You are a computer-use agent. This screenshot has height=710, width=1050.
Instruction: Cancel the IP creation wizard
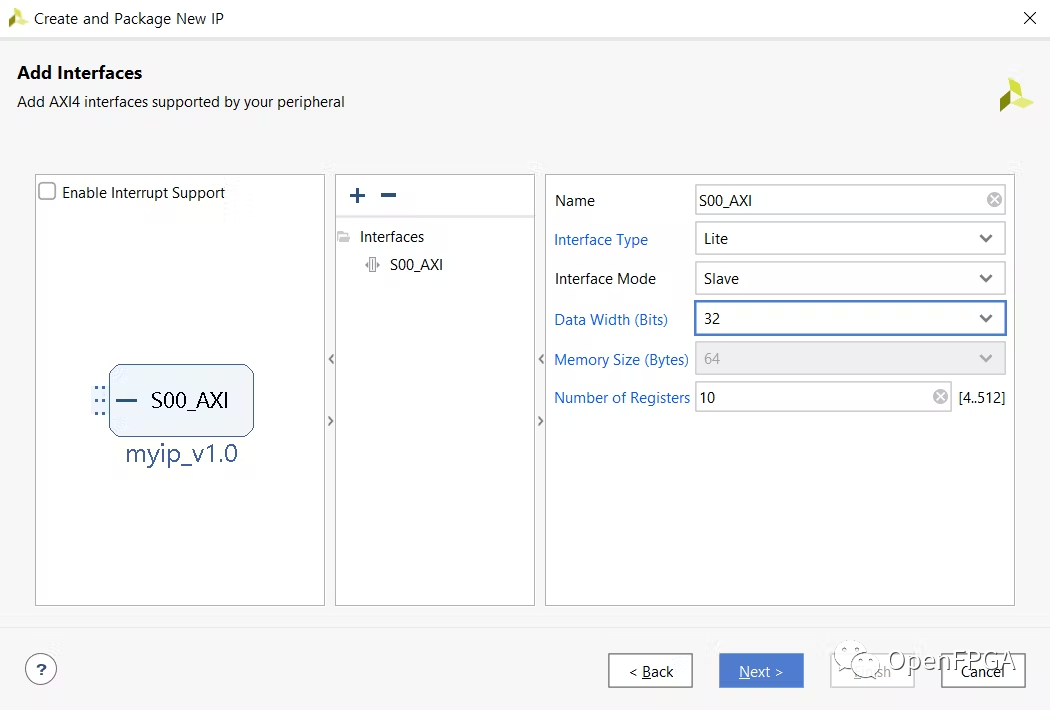pyautogui.click(x=982, y=671)
